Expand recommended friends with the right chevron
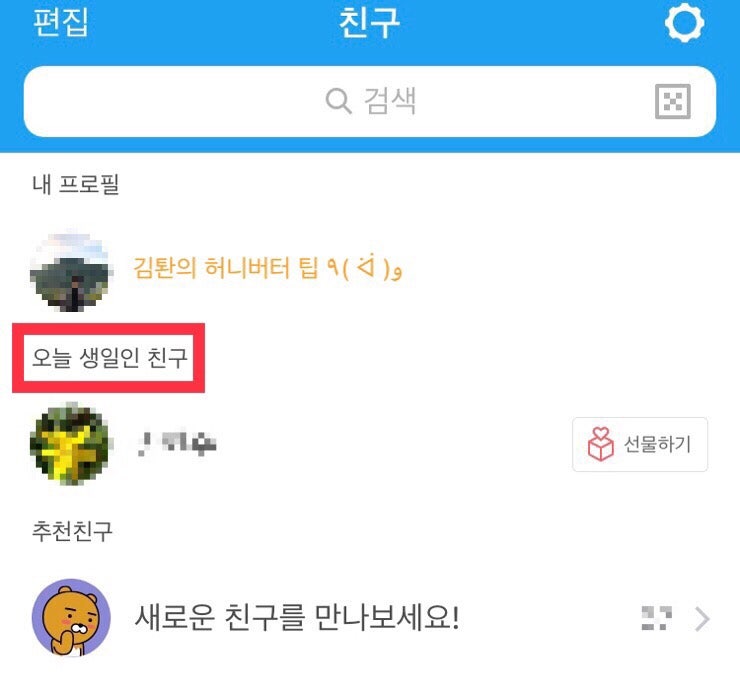This screenshot has height=690, width=740. [x=702, y=619]
